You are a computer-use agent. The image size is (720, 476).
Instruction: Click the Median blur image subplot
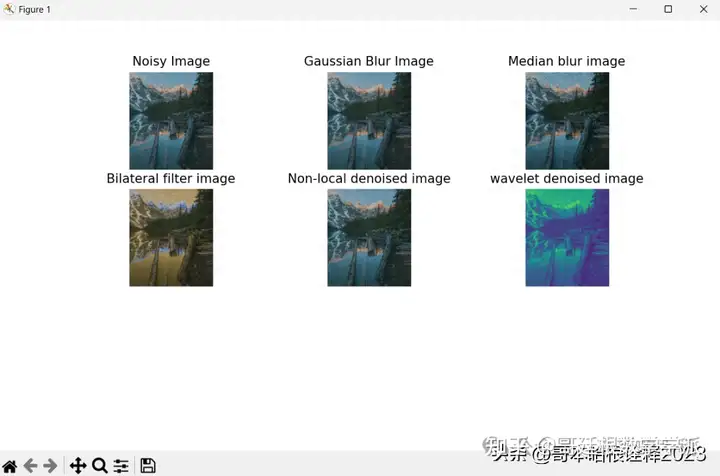pyautogui.click(x=567, y=121)
